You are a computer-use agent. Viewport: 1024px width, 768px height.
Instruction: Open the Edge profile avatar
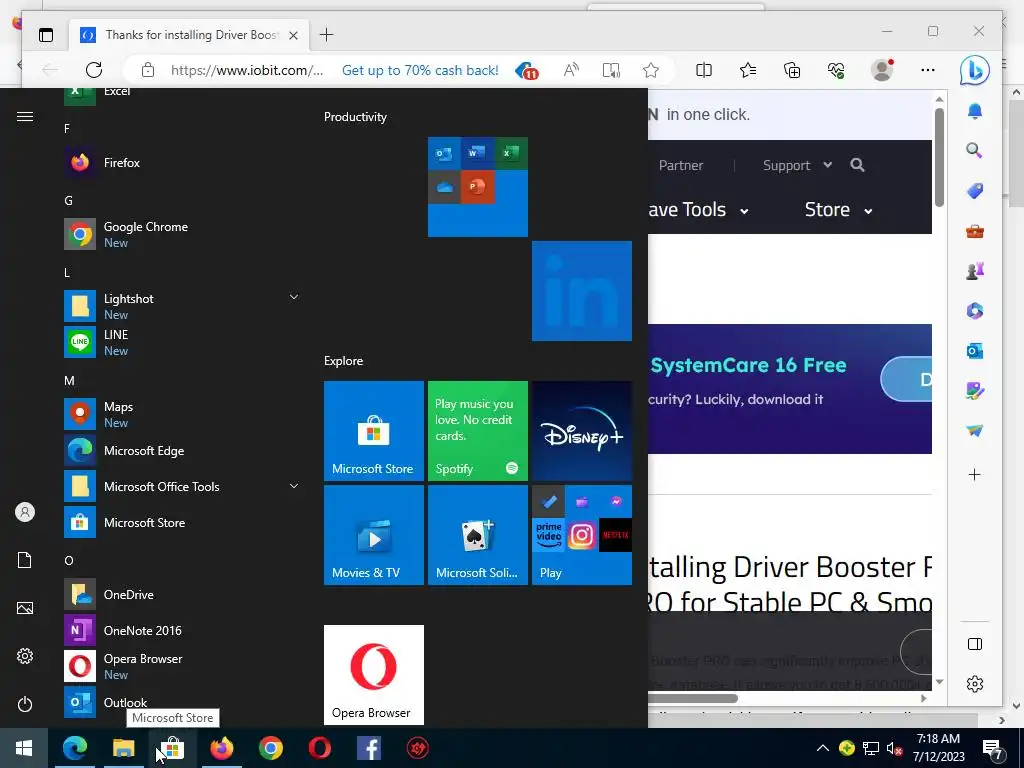point(882,70)
